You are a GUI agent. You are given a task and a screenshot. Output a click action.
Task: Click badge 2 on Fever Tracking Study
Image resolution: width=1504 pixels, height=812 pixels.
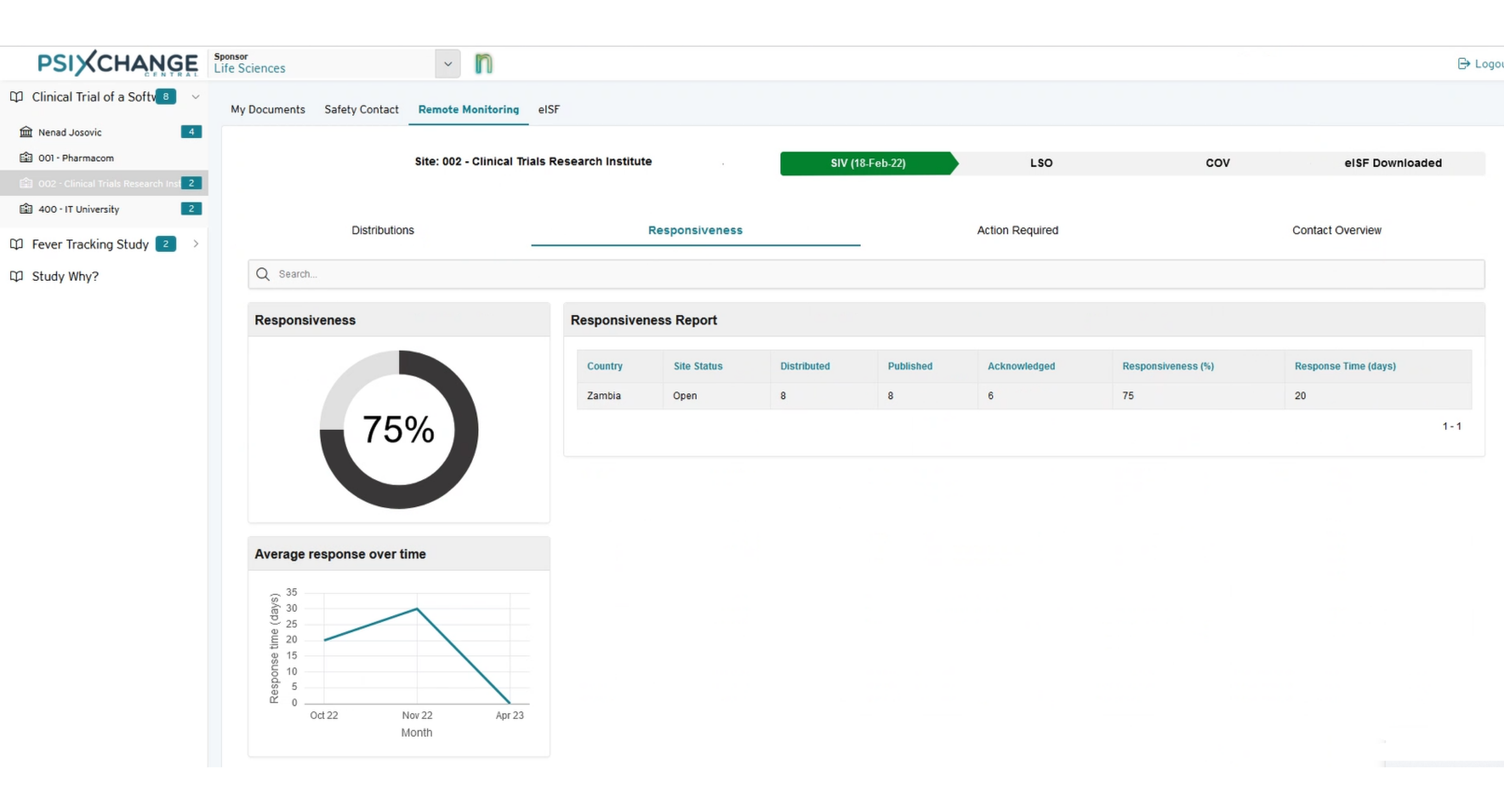point(166,244)
